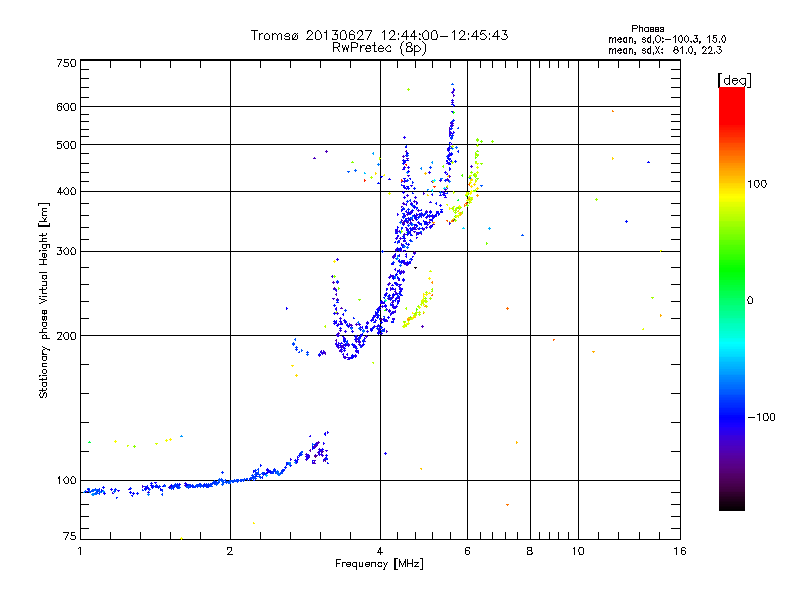
Task: Click y-axis tick label "75"
Action: (70, 536)
